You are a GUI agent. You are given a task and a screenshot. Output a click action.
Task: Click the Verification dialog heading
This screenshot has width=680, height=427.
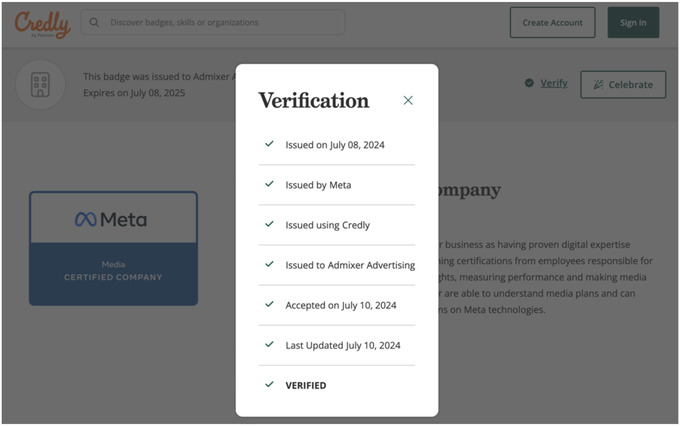[314, 100]
